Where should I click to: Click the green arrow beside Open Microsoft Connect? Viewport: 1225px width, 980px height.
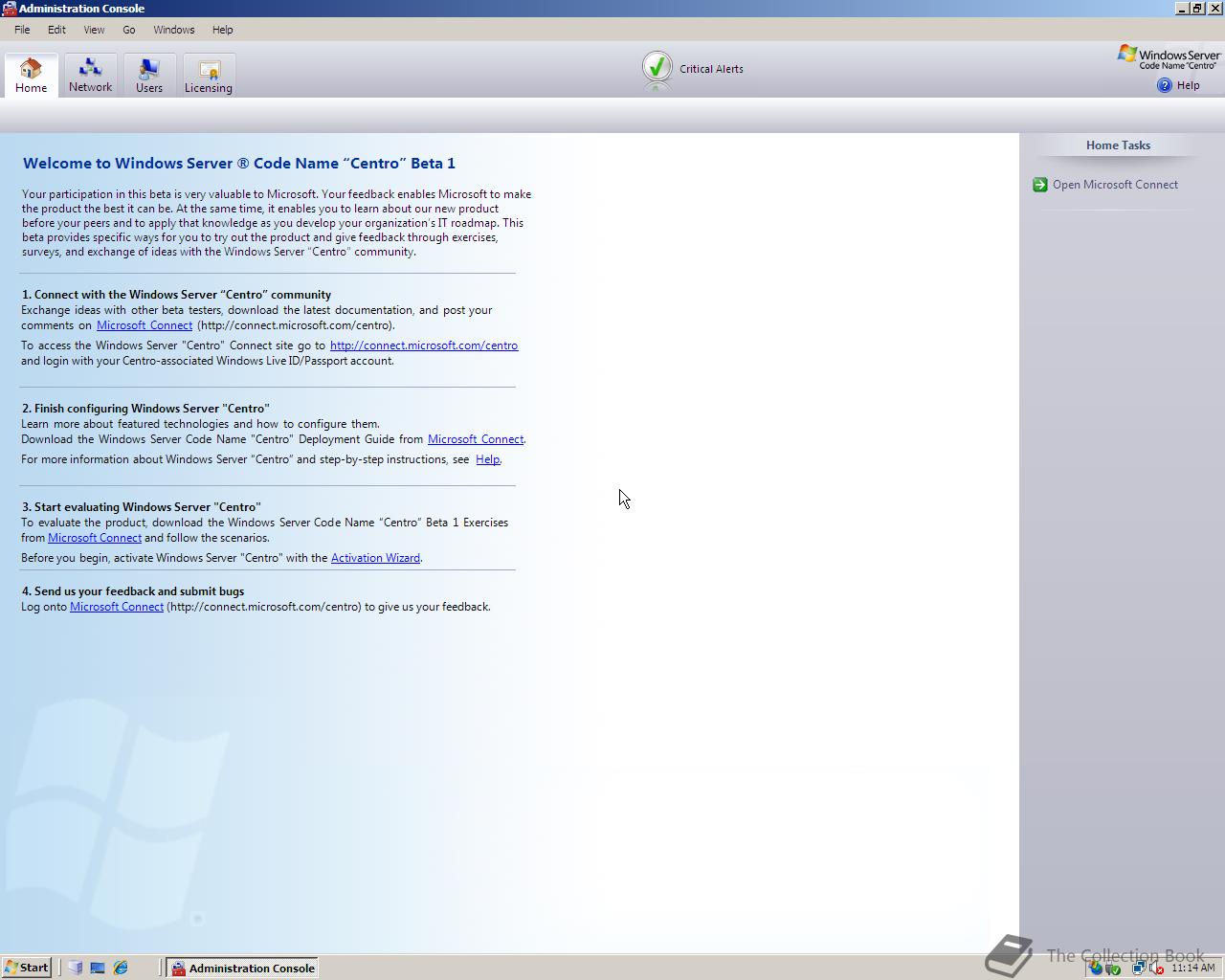point(1040,185)
